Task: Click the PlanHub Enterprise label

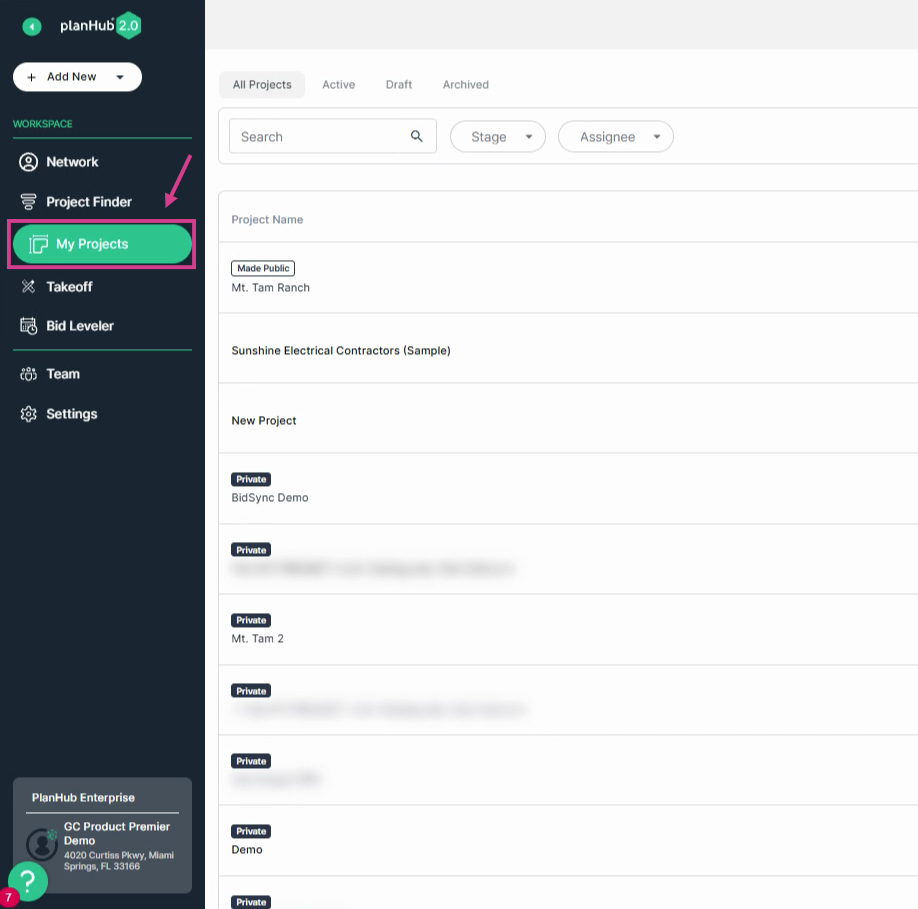Action: (x=83, y=798)
